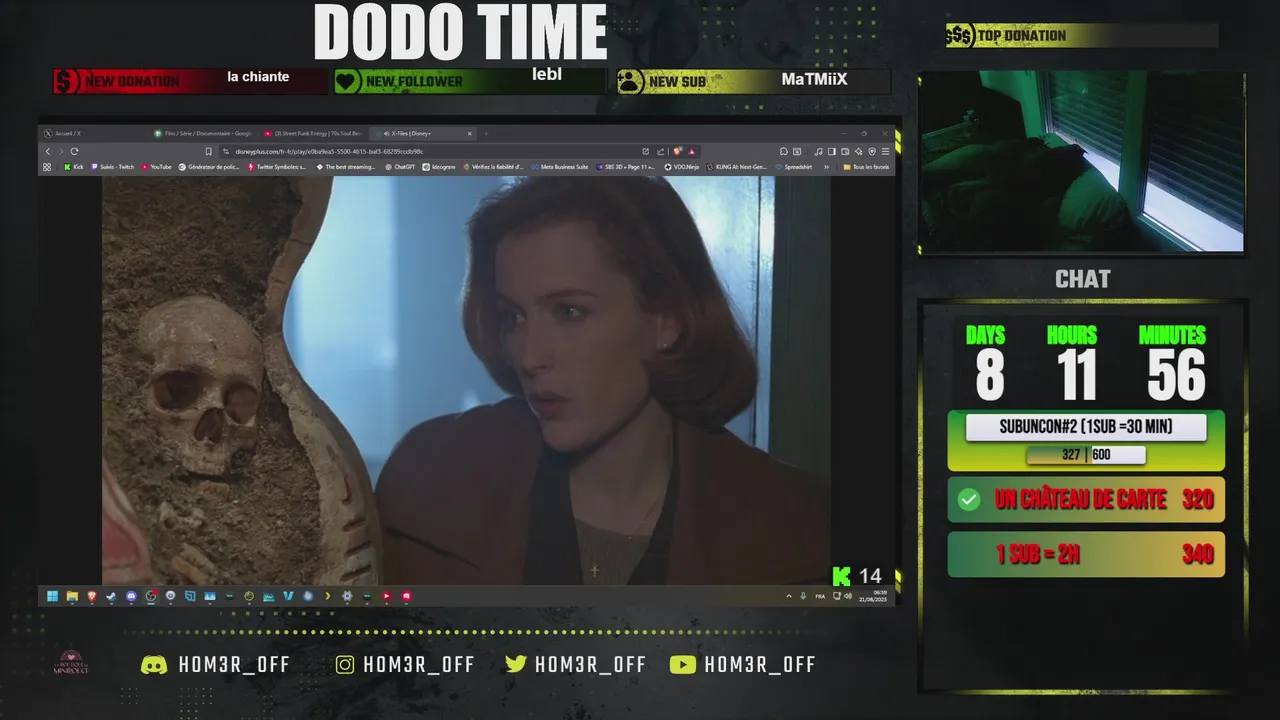The height and width of the screenshot is (720, 1280).
Task: Open the Windows Start menu
Action: (x=53, y=596)
